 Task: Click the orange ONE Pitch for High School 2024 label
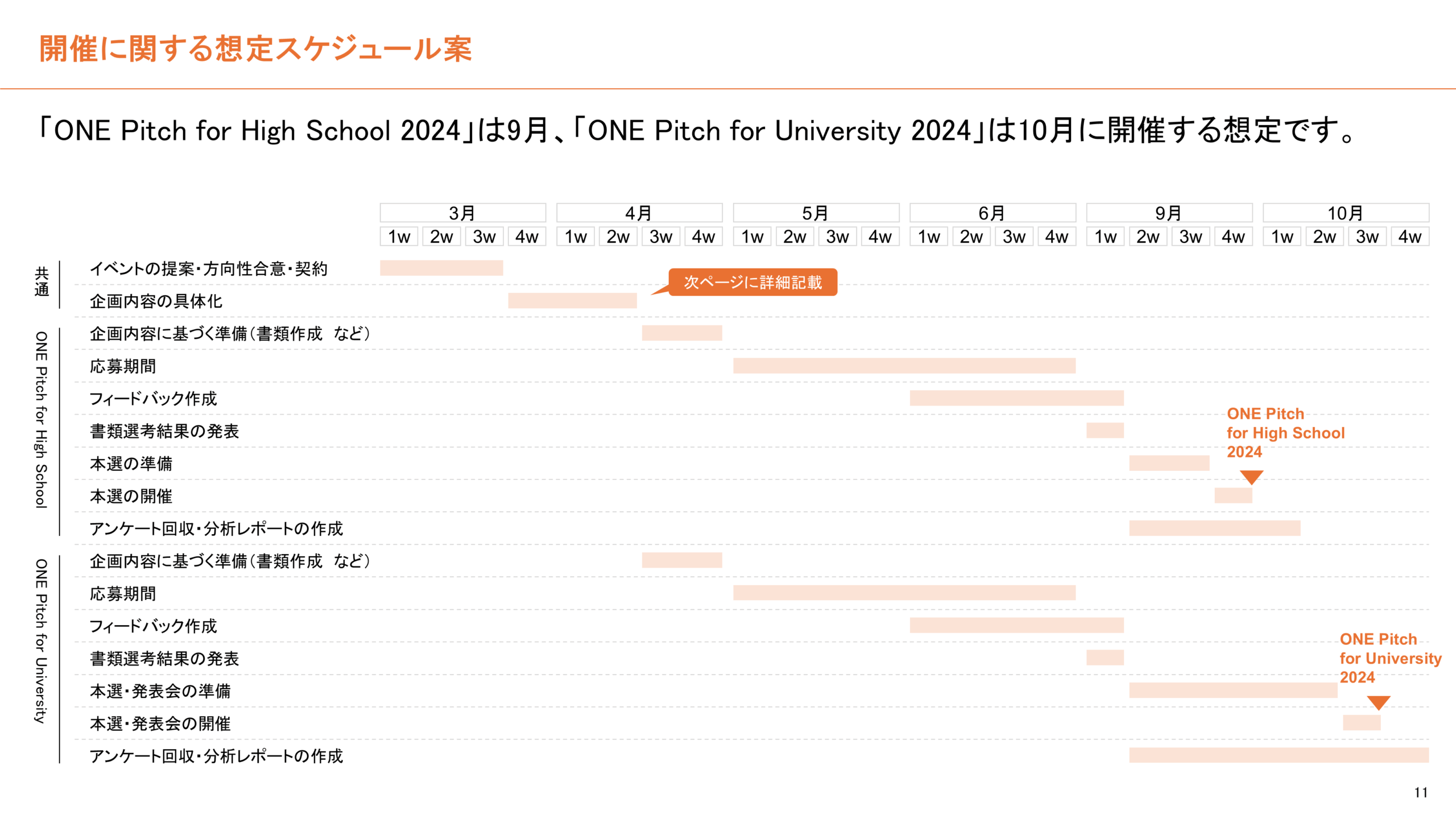1285,433
